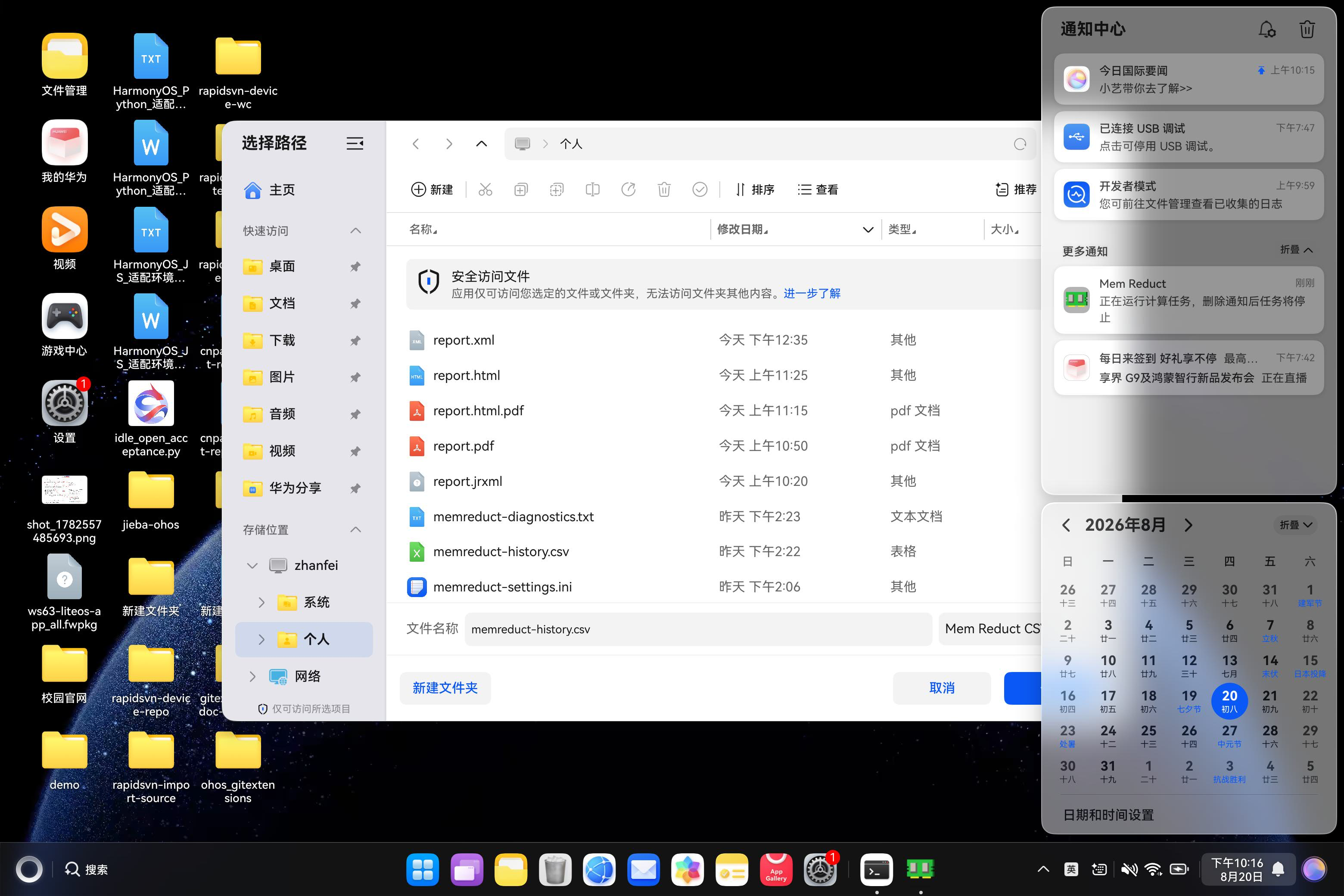Open 日期和时间设置 link
The height and width of the screenshot is (896, 1344).
(x=1108, y=815)
